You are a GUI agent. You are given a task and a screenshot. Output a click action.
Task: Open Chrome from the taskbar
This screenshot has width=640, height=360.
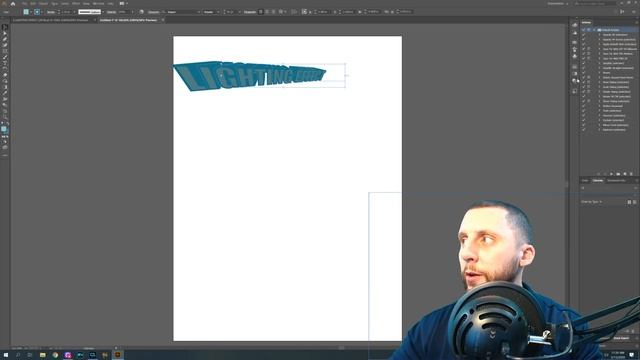55,355
